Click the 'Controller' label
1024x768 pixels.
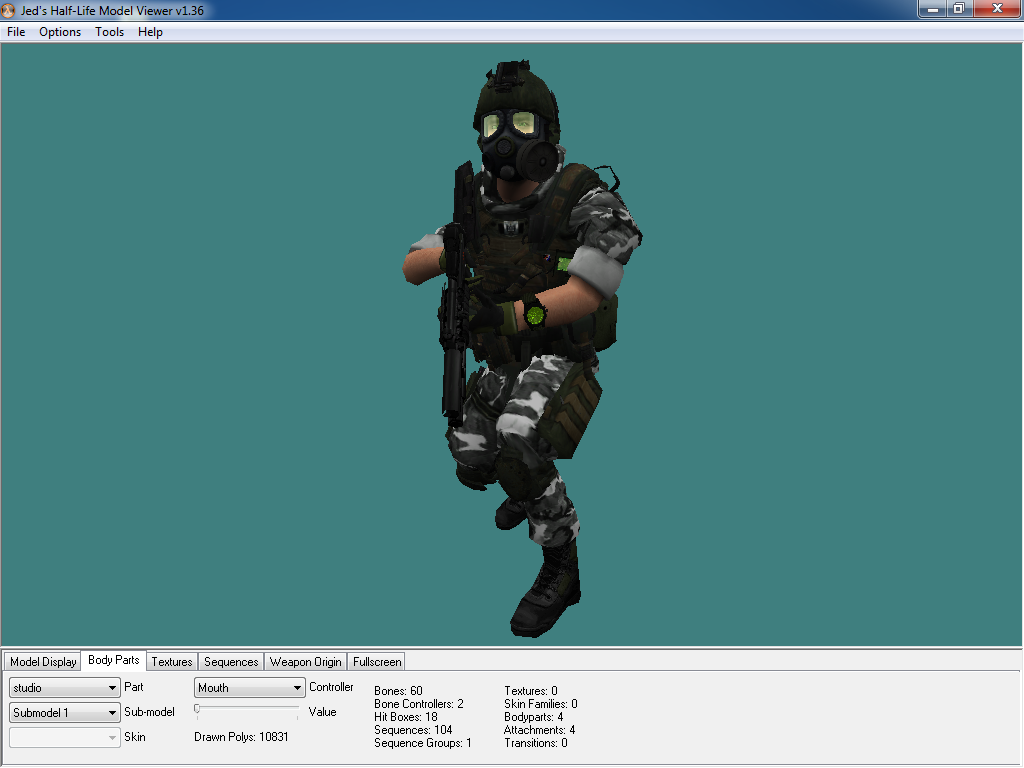(x=331, y=687)
